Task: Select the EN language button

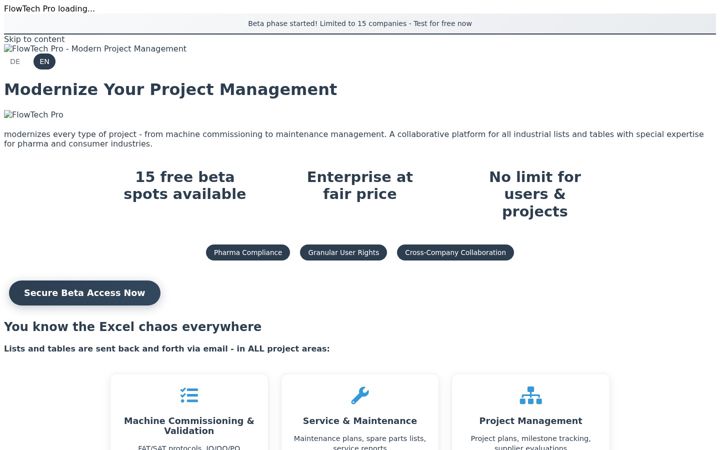Action: 44,62
